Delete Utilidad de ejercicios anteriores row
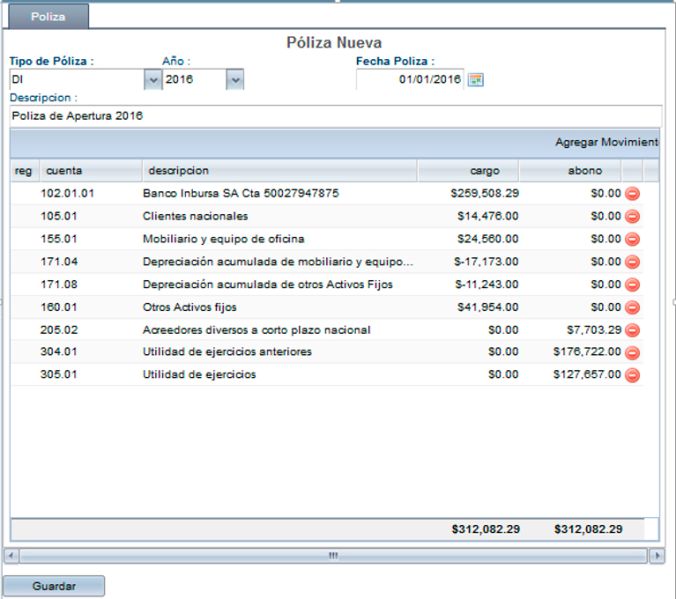This screenshot has width=676, height=599. tap(632, 352)
